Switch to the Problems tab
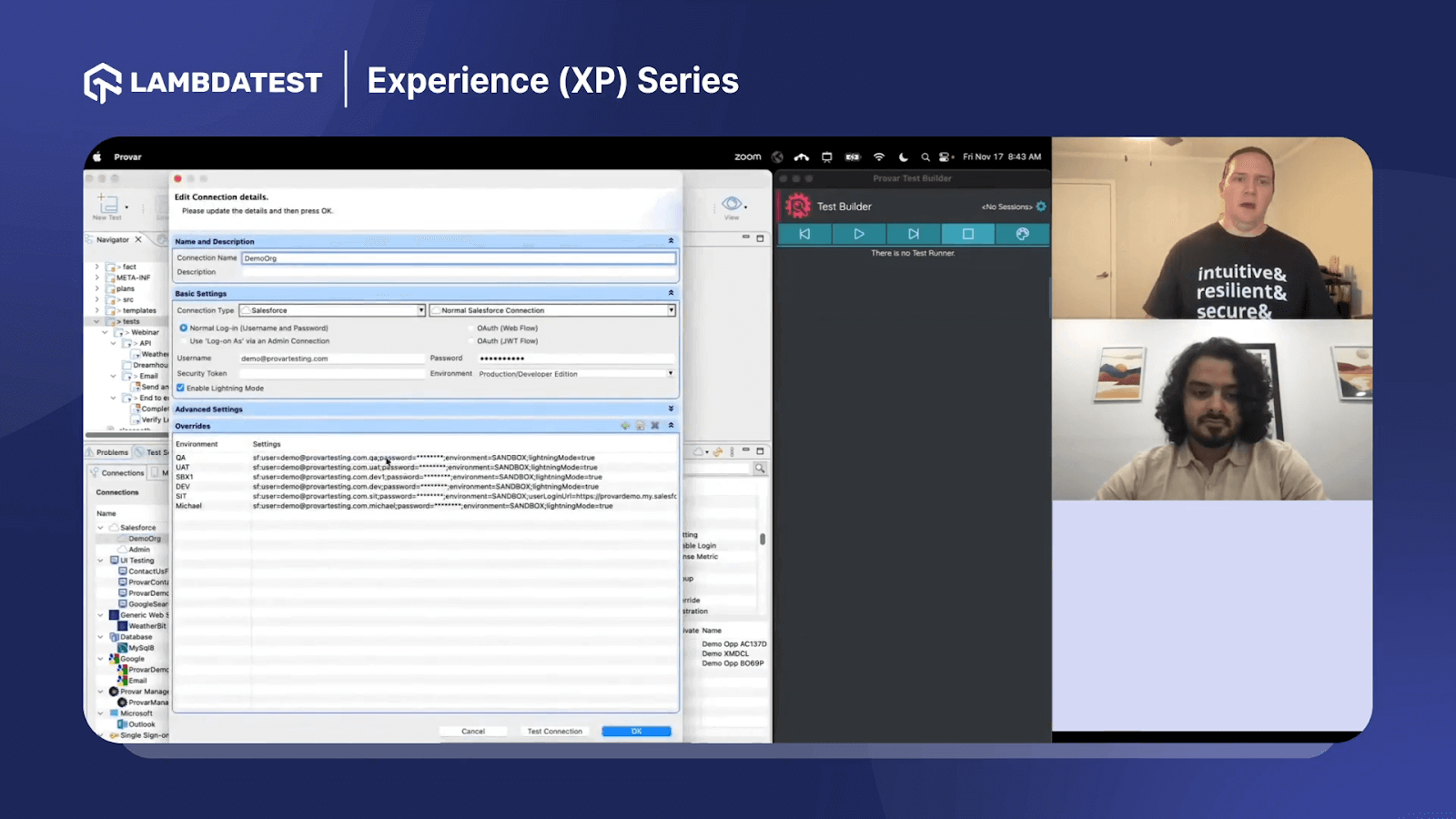 pos(111,452)
